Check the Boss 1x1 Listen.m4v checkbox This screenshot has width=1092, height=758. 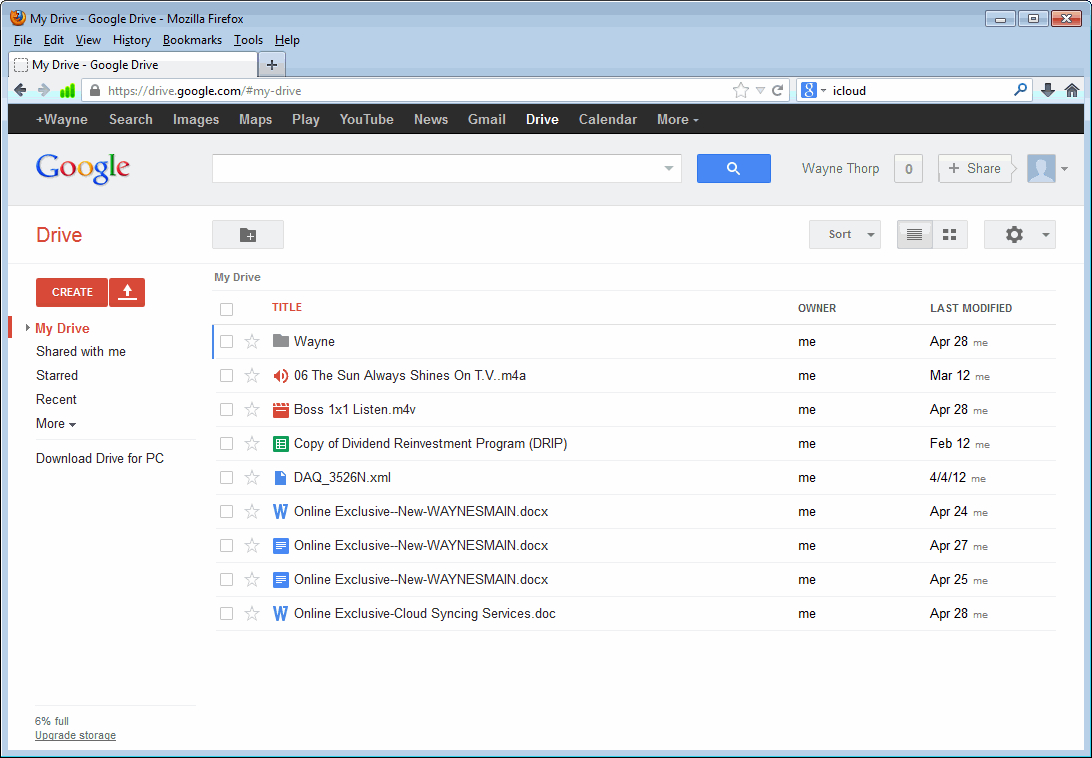(x=226, y=410)
